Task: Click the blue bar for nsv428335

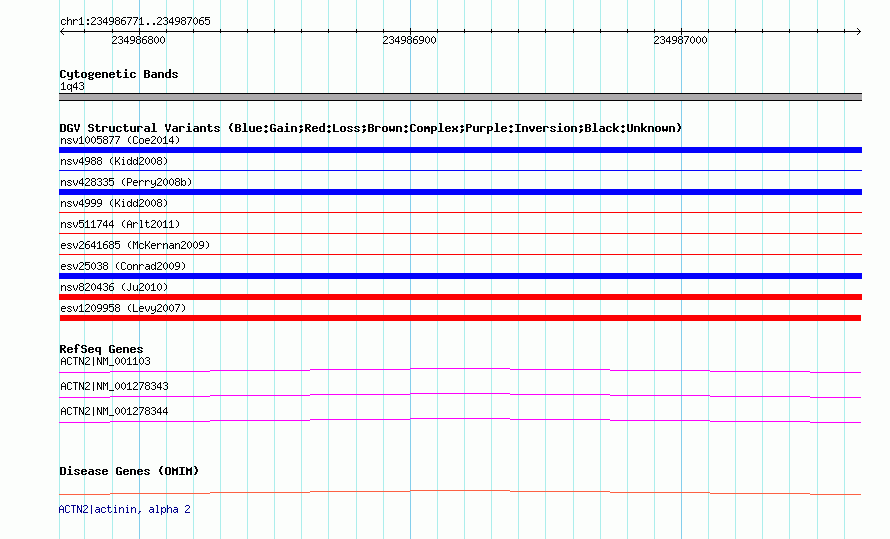Action: [x=460, y=192]
